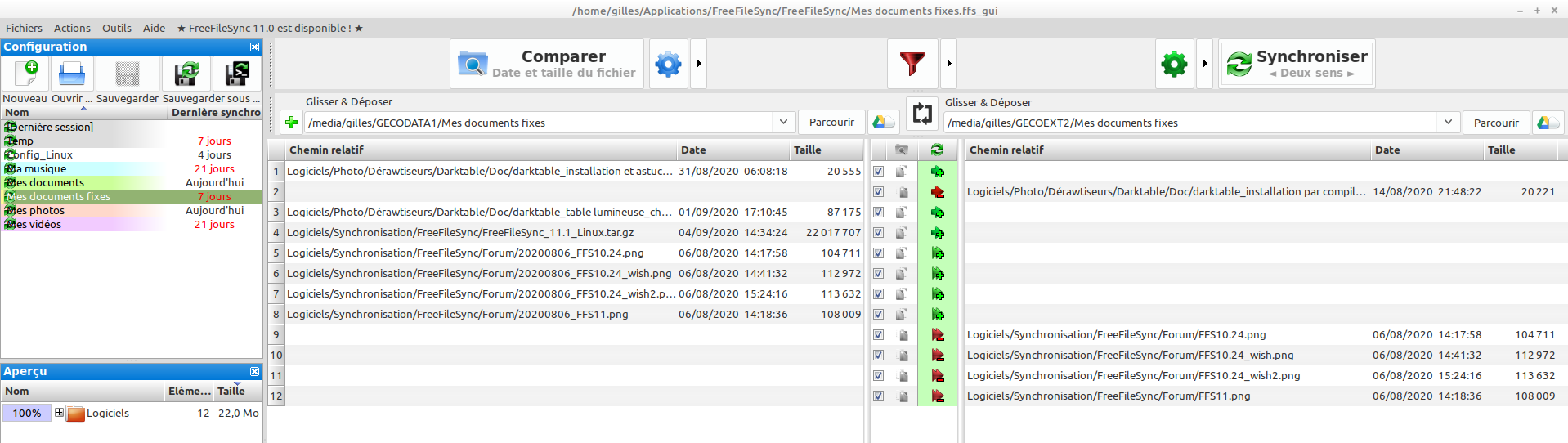Click the Synchroniser button
Screen dimensions: 1568x443
pyautogui.click(x=1296, y=64)
